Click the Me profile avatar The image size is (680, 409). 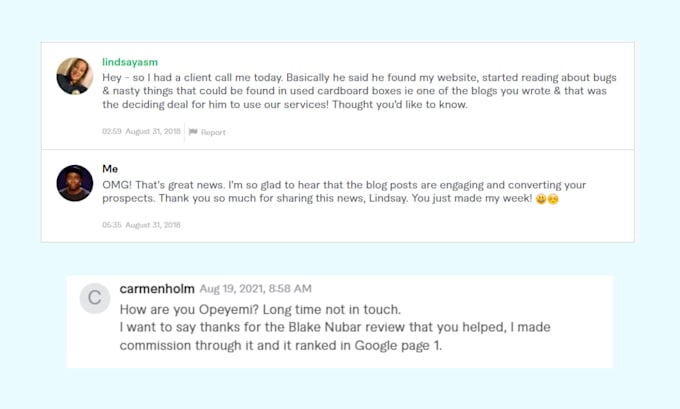75,183
